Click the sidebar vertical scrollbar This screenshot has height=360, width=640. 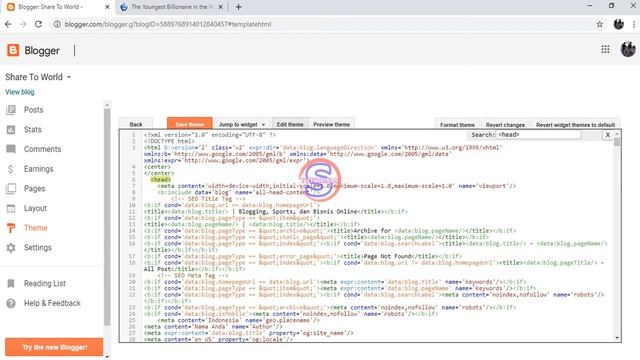[107, 216]
